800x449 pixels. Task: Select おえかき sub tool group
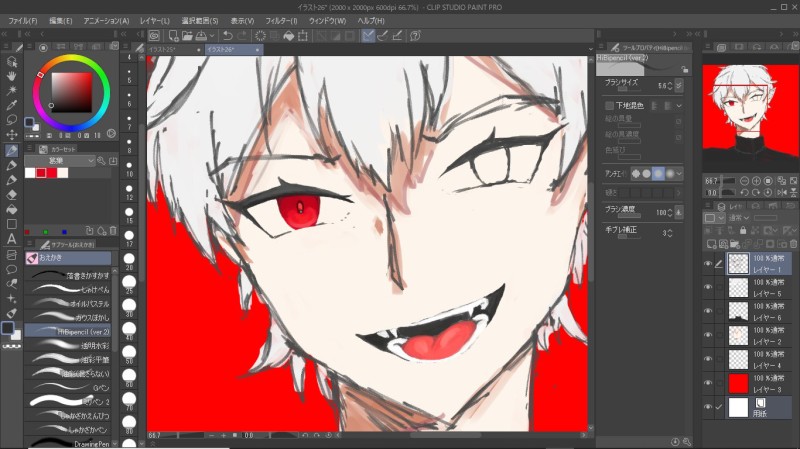pos(68,258)
